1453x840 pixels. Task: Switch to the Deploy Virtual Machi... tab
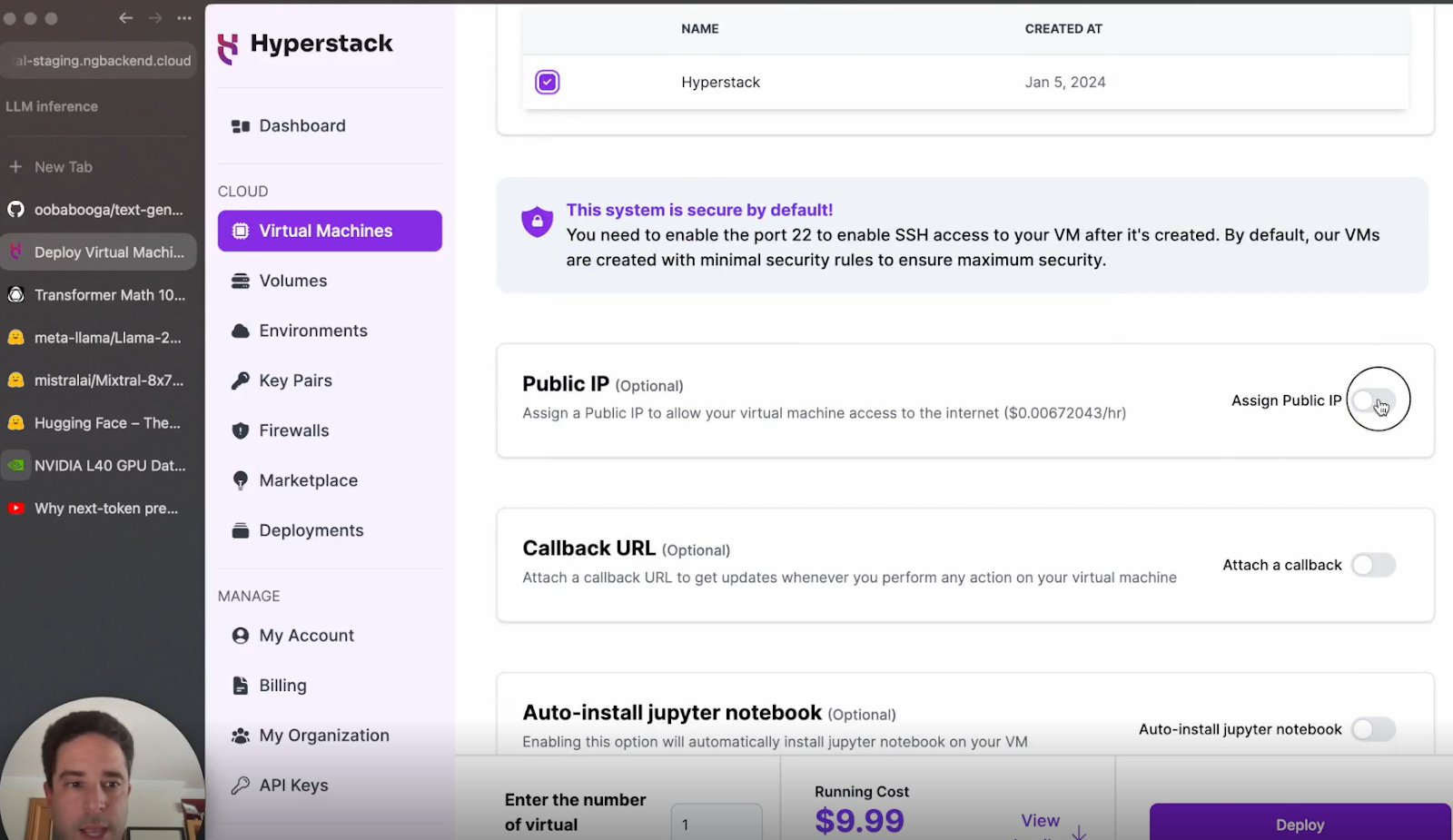coord(98,252)
